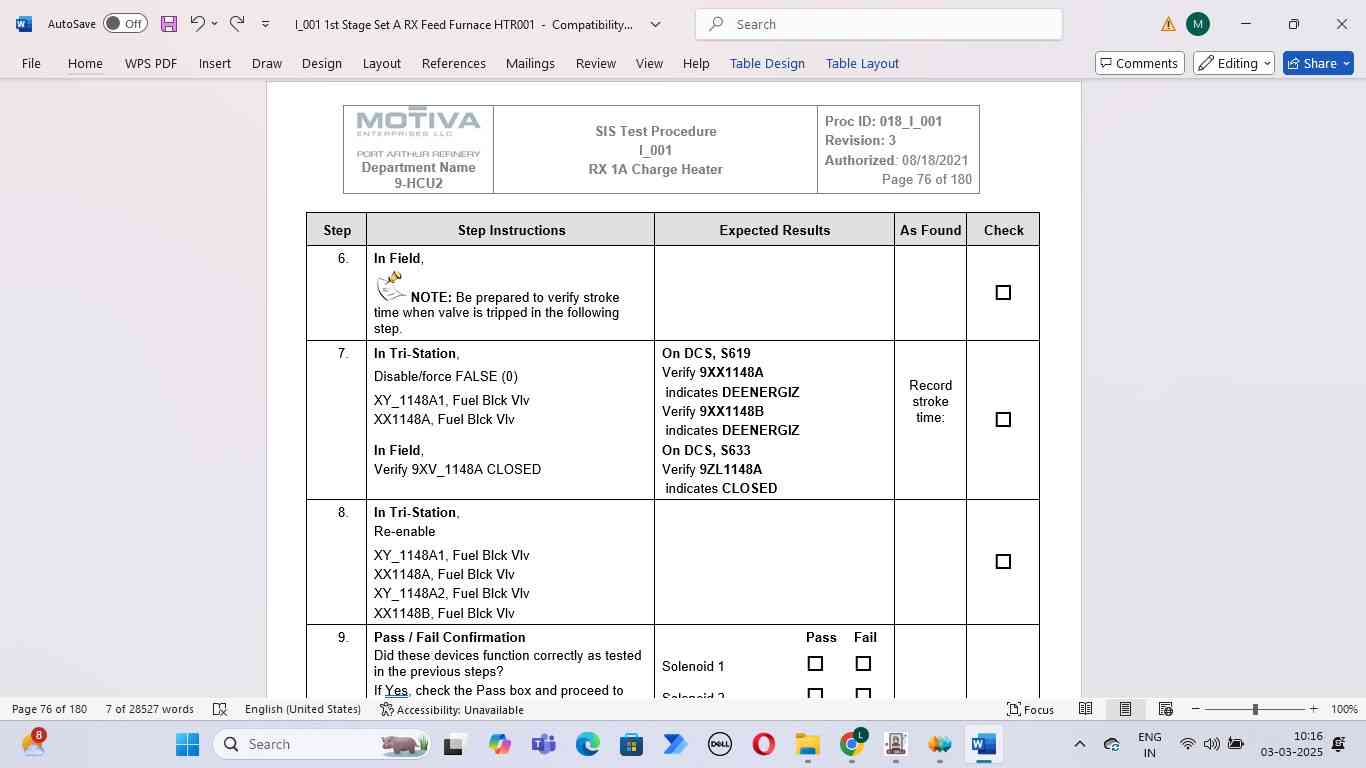
Task: Click the warning alert triangle icon
Action: 1168,24
